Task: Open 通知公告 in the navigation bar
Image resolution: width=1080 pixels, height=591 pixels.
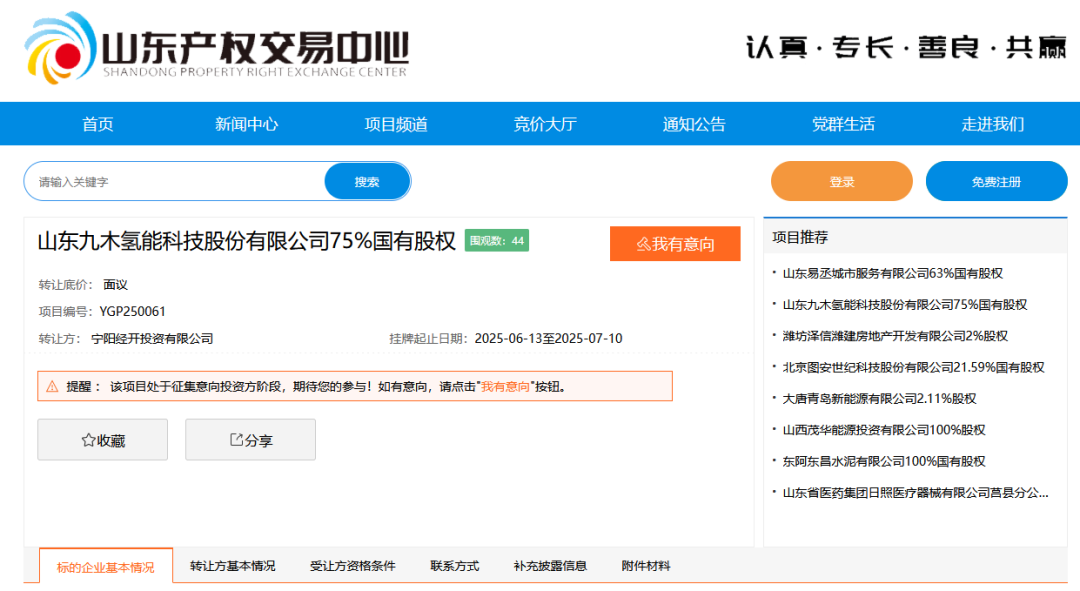Action: 694,124
